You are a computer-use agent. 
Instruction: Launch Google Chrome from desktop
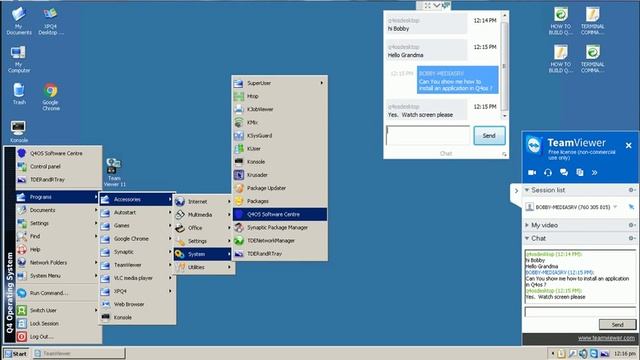(51, 97)
